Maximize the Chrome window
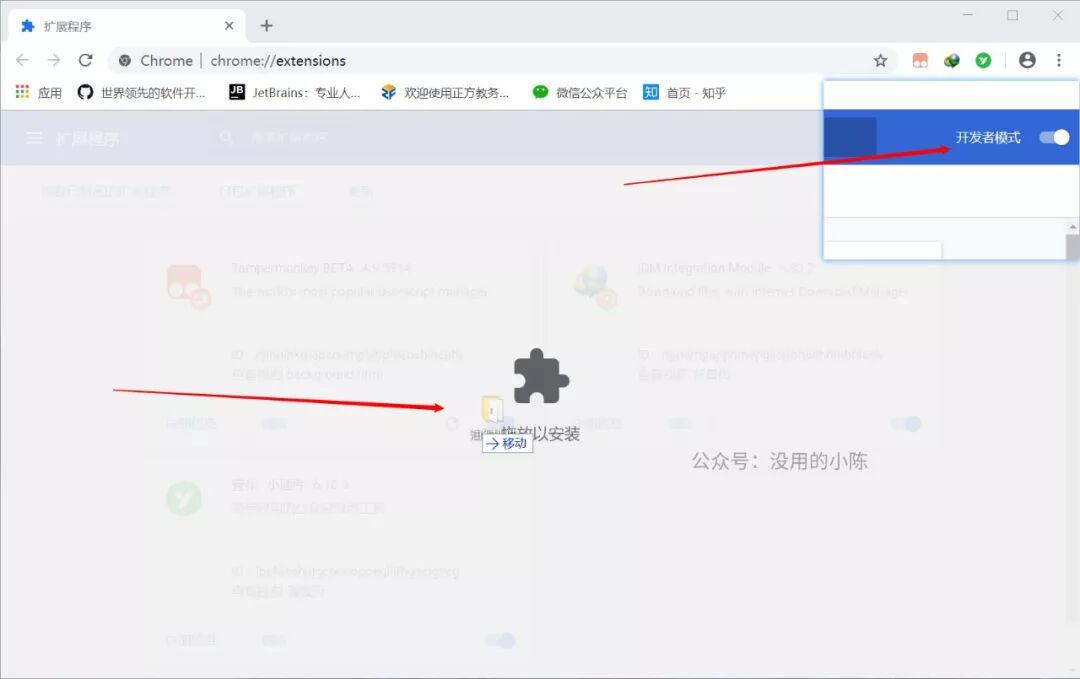This screenshot has height=679, width=1080. [x=1012, y=15]
